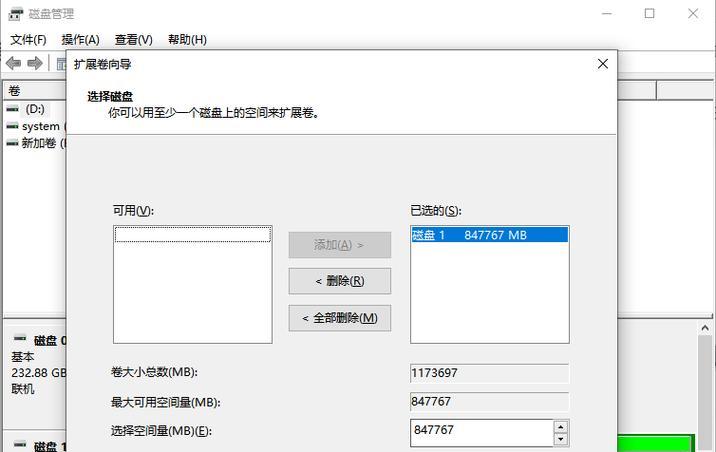Select 磁盘 1 847767 MB in selected list
Viewport: 716px width, 452px height.
(x=490, y=235)
